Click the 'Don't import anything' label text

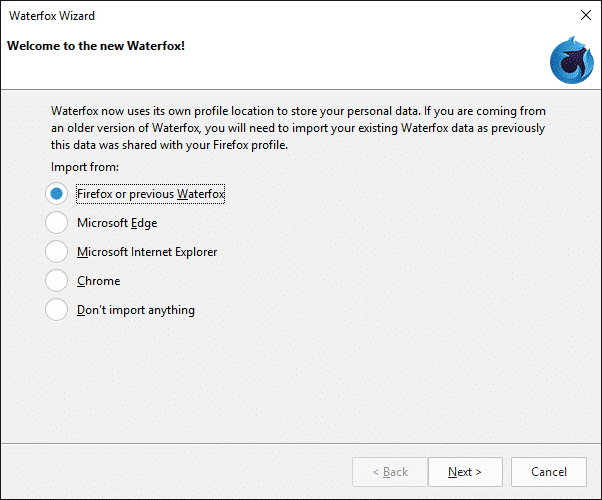pyautogui.click(x=136, y=310)
